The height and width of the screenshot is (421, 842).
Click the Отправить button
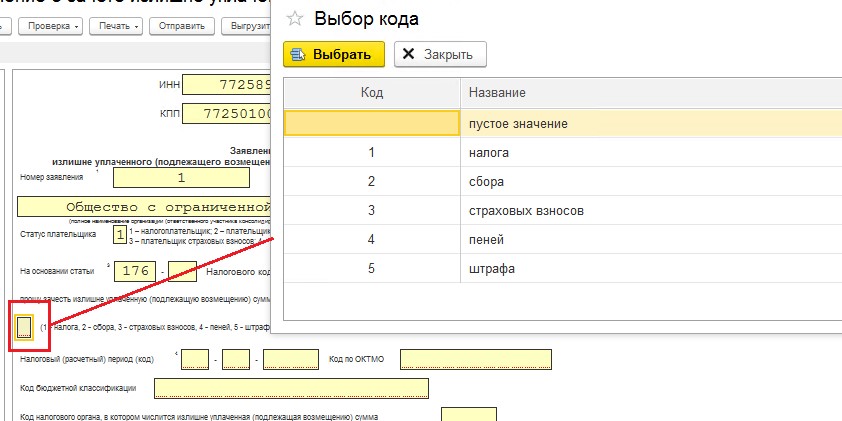pyautogui.click(x=182, y=26)
